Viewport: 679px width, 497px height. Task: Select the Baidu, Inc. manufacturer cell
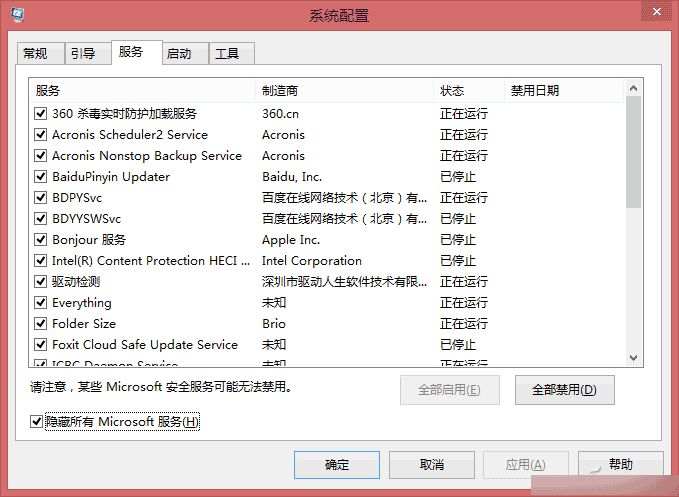click(292, 177)
